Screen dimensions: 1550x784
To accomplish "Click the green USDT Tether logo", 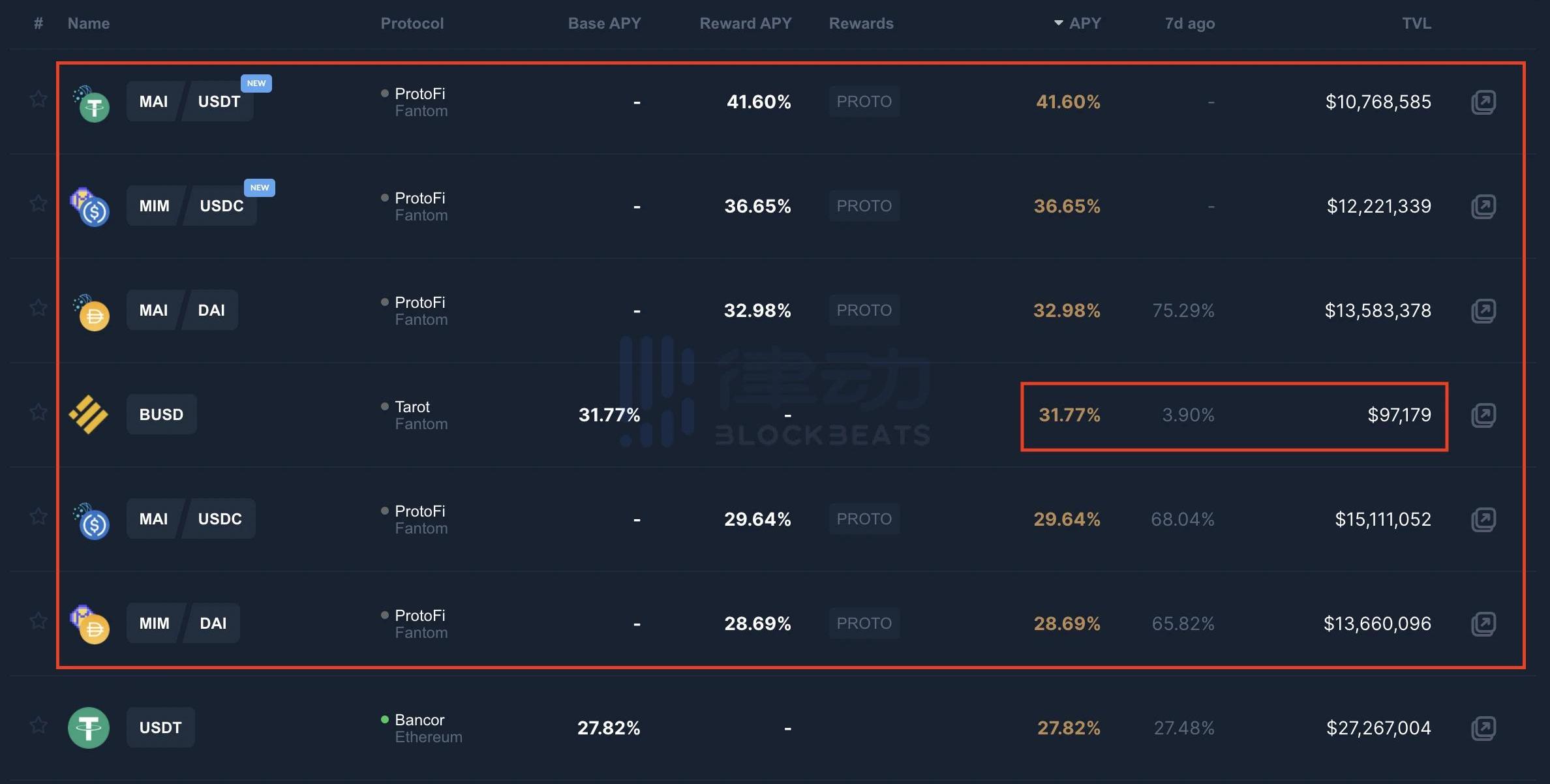I will (x=89, y=728).
